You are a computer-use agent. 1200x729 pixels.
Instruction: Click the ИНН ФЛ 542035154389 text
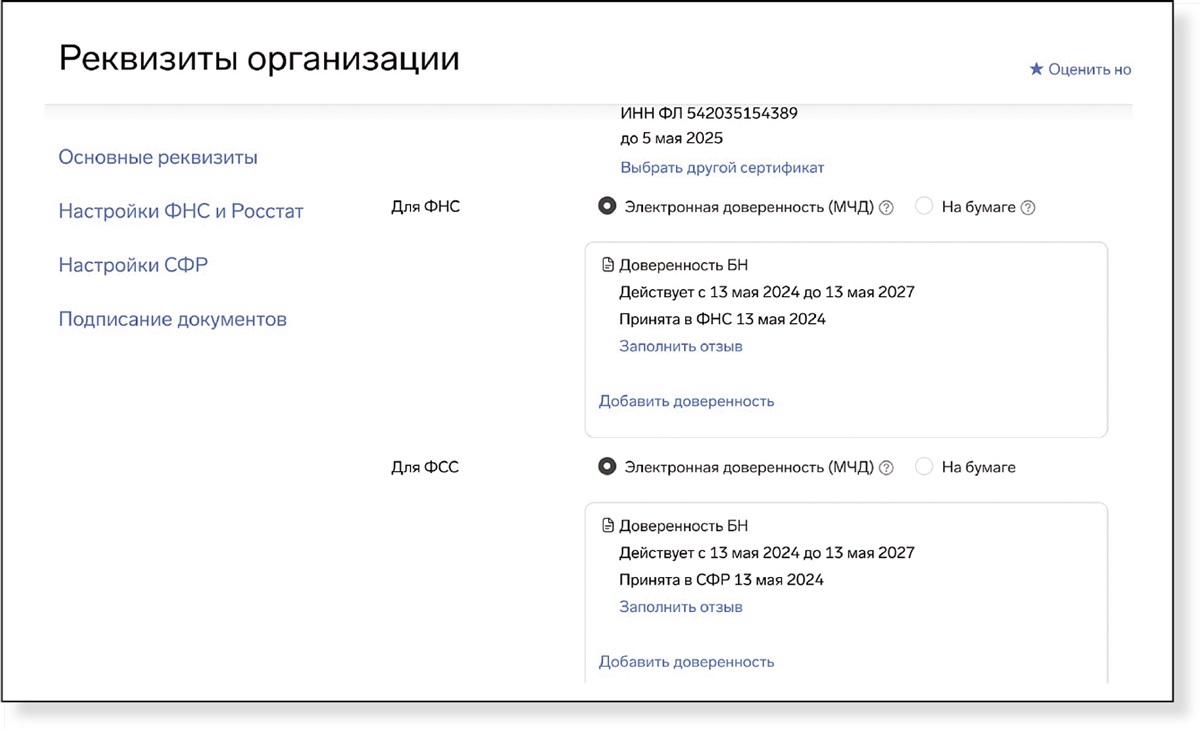709,113
